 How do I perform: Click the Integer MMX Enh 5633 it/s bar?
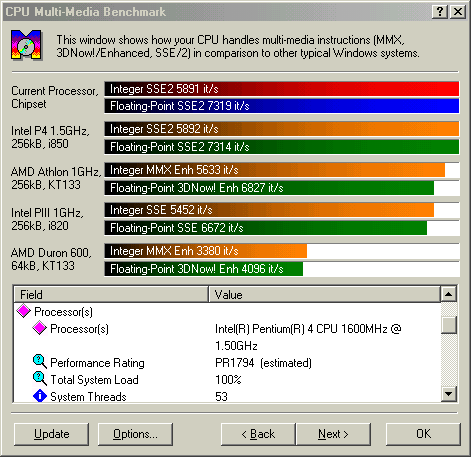[x=275, y=170]
